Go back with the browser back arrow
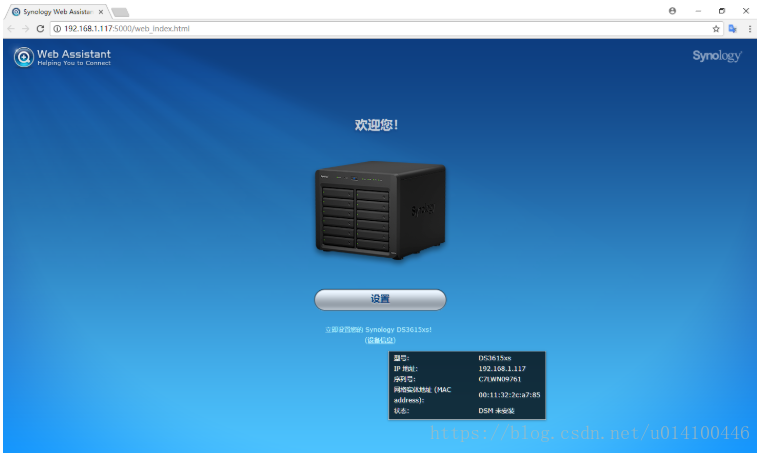The image size is (761, 453). 11,29
